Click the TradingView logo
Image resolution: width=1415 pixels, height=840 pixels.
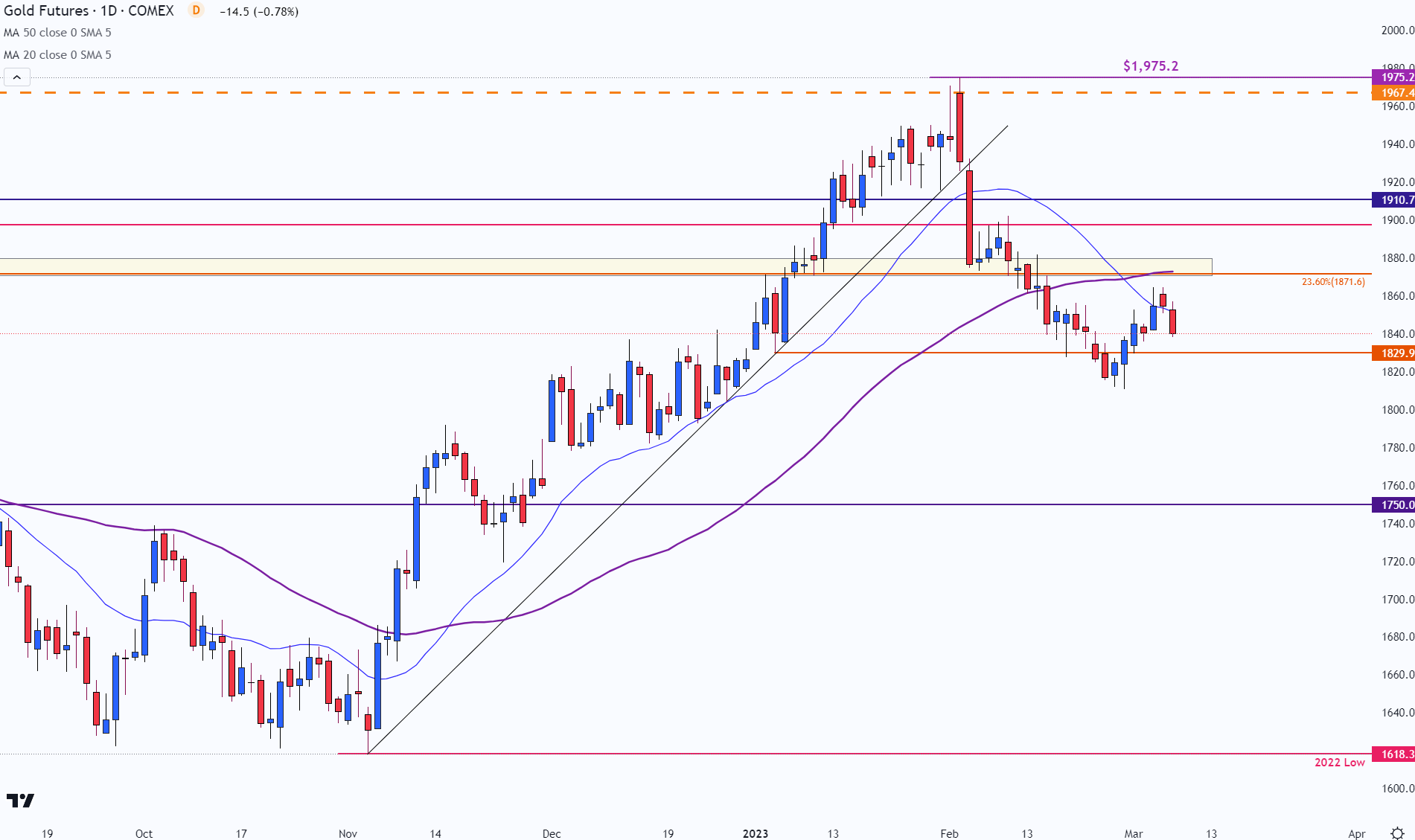point(21,801)
